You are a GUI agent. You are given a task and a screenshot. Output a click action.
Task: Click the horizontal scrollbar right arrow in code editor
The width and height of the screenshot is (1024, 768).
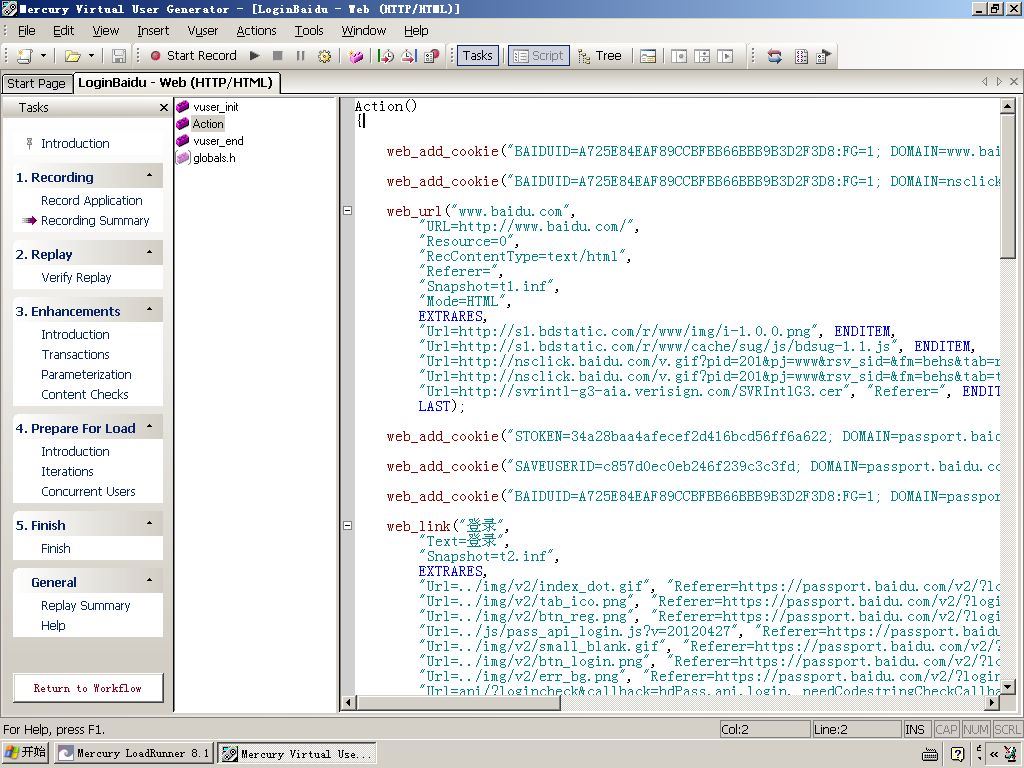pyautogui.click(x=993, y=703)
